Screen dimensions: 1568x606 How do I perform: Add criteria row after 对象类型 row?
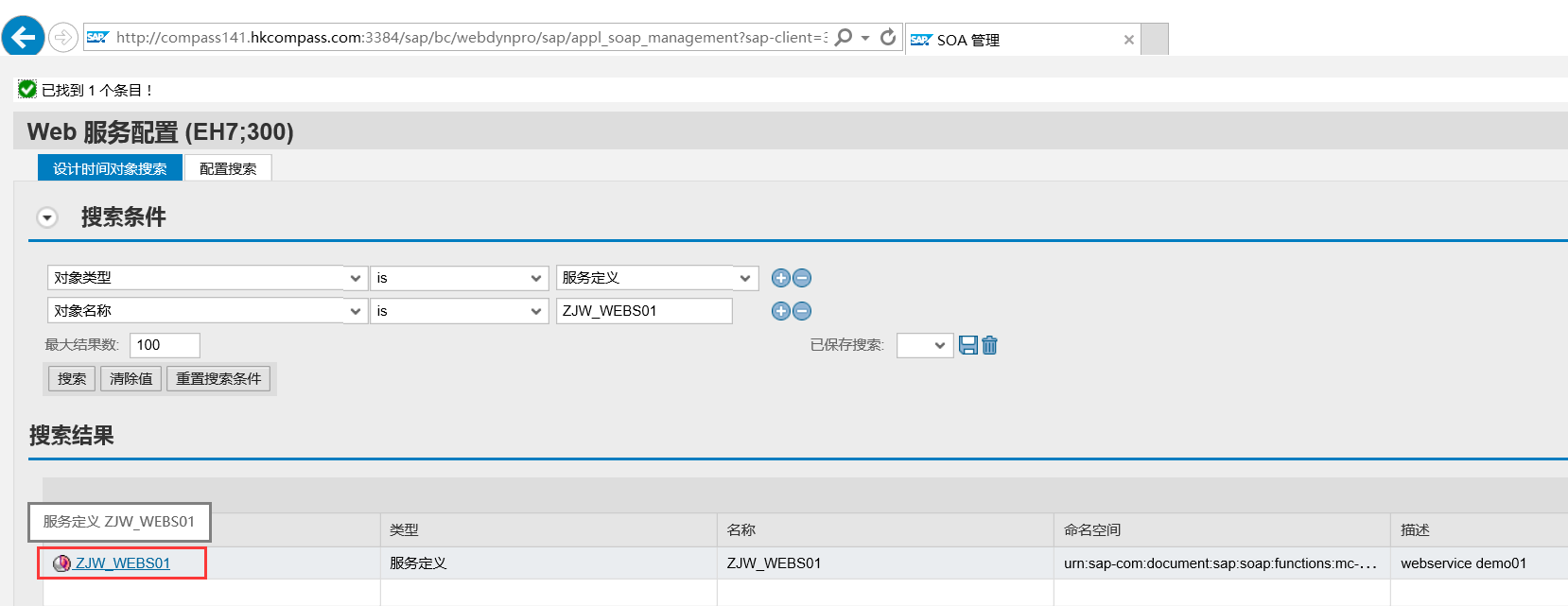pyautogui.click(x=780, y=278)
